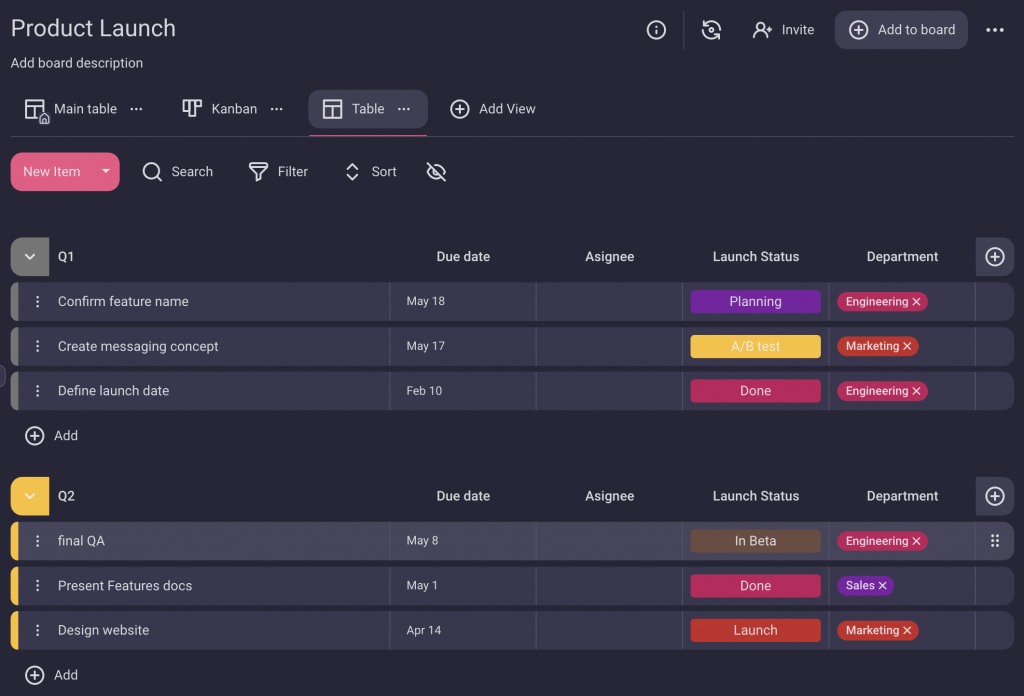Remove Engineering tag from Confirm feature name
The image size is (1024, 696).
(x=917, y=302)
